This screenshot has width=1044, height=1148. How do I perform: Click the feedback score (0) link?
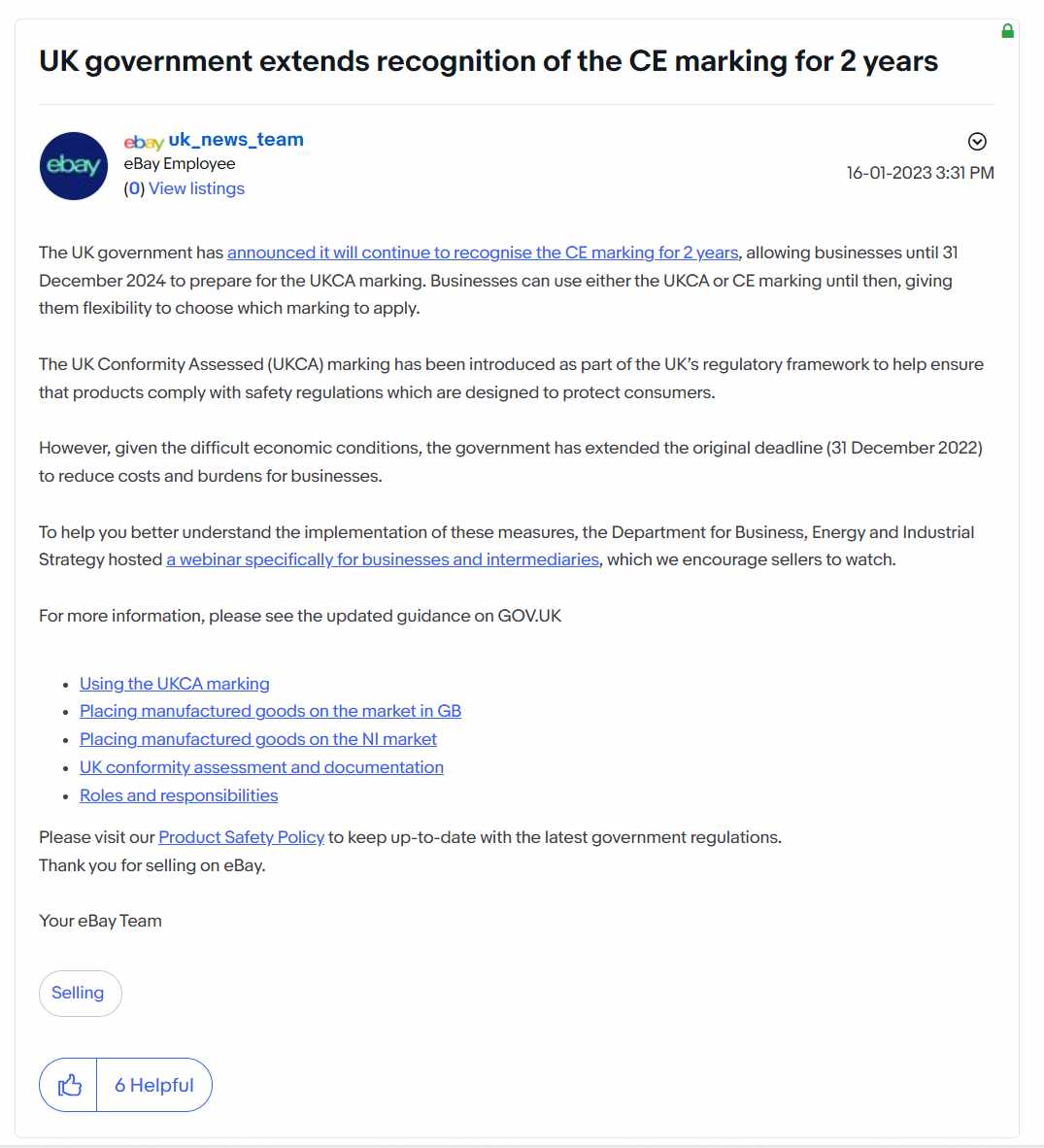tap(134, 188)
